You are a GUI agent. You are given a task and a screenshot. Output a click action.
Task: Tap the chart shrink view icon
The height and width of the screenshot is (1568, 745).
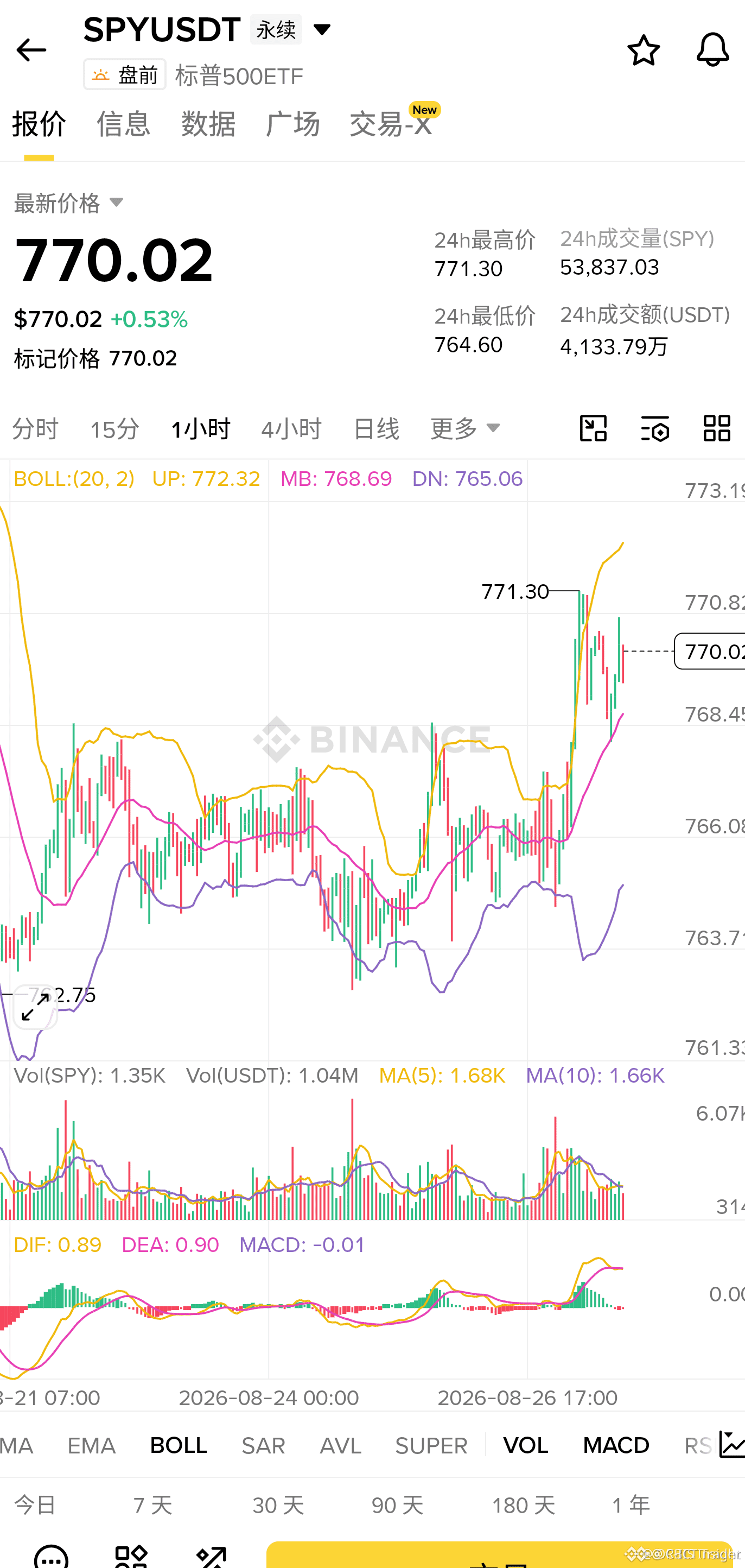click(x=593, y=428)
